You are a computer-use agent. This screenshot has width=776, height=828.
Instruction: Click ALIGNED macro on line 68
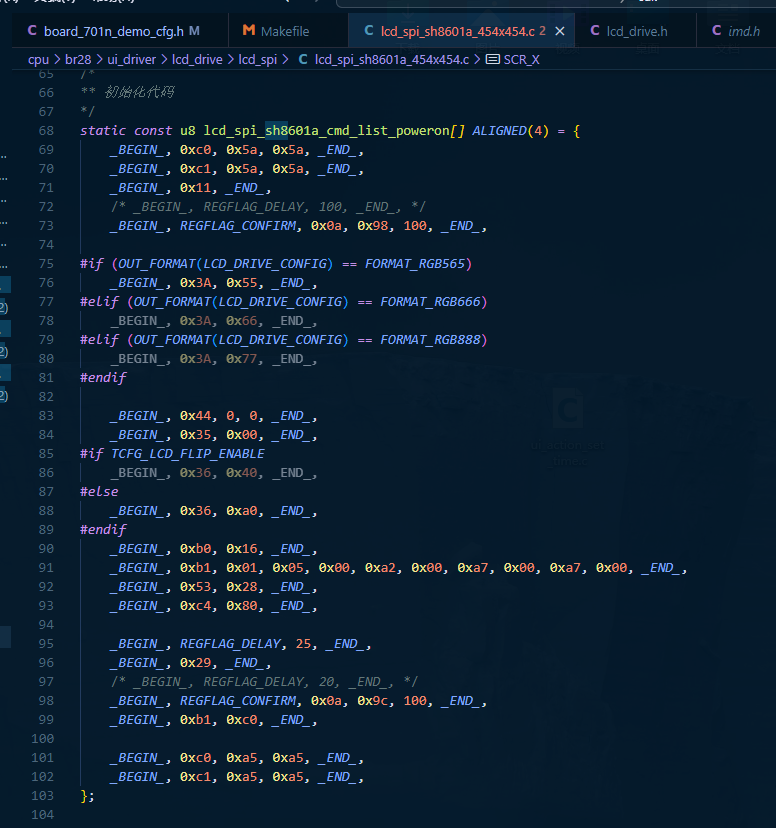[499, 130]
